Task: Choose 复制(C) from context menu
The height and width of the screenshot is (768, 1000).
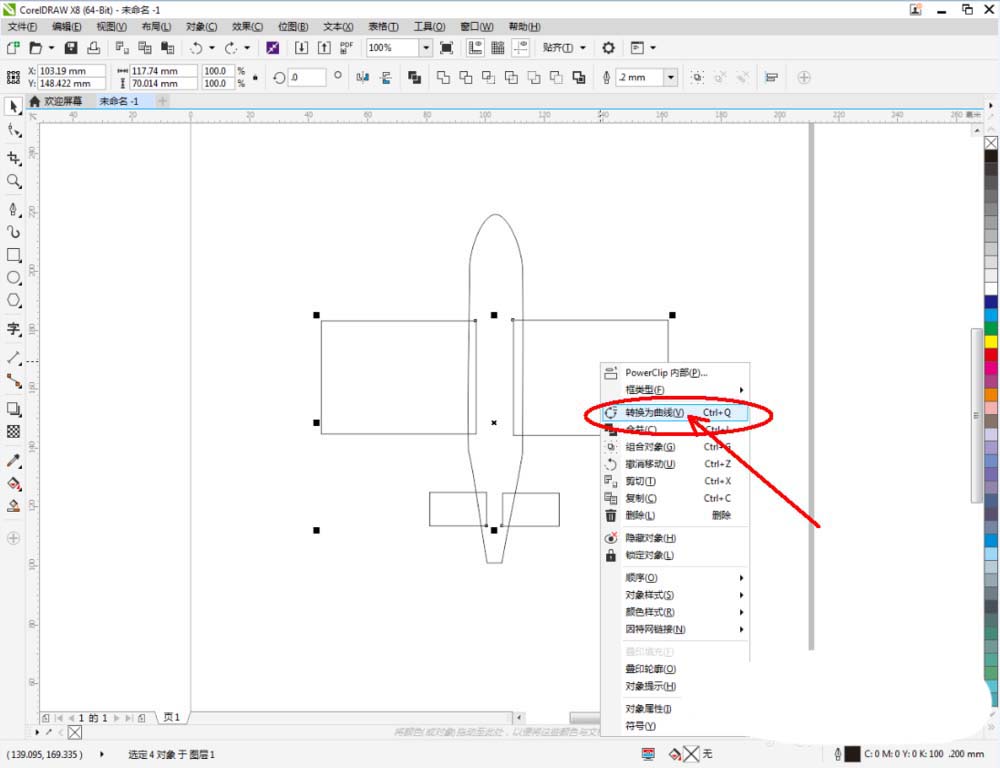Action: coord(675,498)
